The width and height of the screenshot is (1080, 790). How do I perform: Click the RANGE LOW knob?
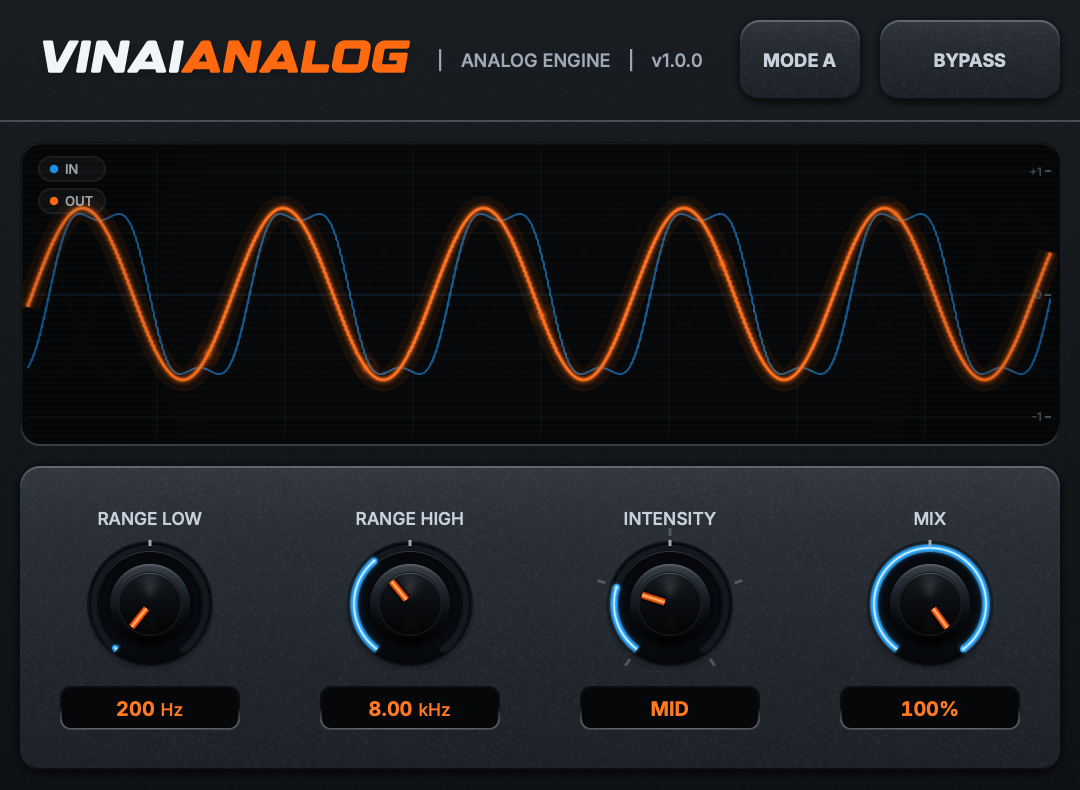click(x=150, y=604)
